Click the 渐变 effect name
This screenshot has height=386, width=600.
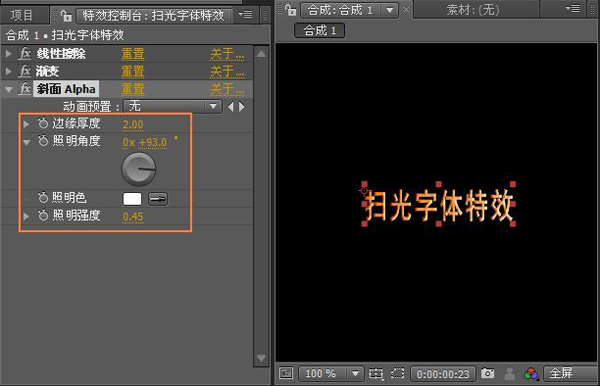47,72
